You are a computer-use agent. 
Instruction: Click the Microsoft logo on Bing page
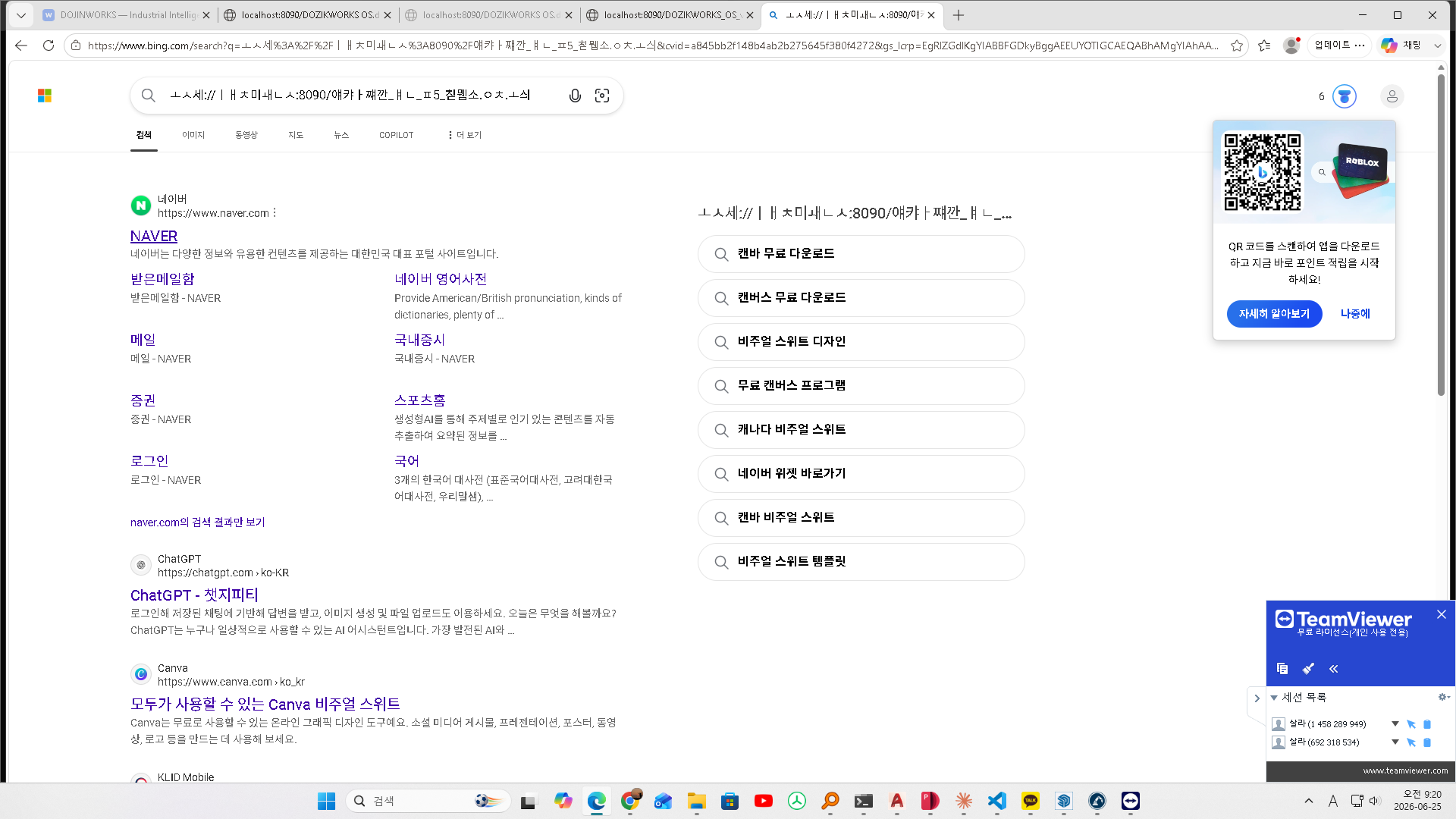click(x=45, y=96)
